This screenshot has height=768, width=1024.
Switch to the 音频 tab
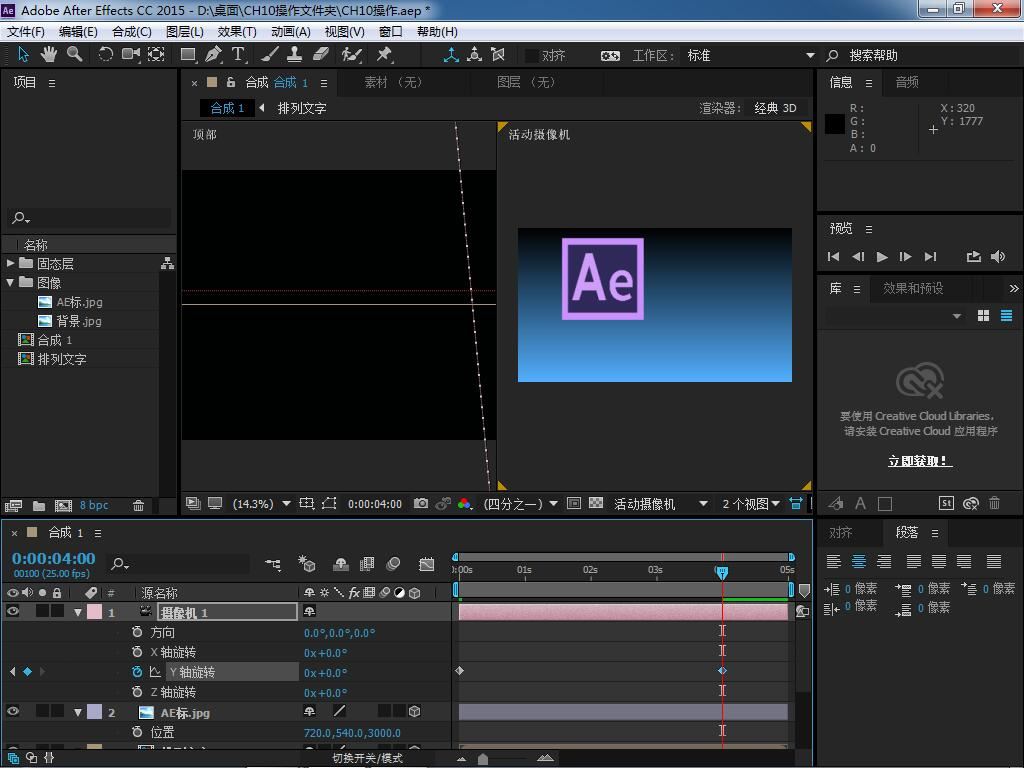point(907,82)
